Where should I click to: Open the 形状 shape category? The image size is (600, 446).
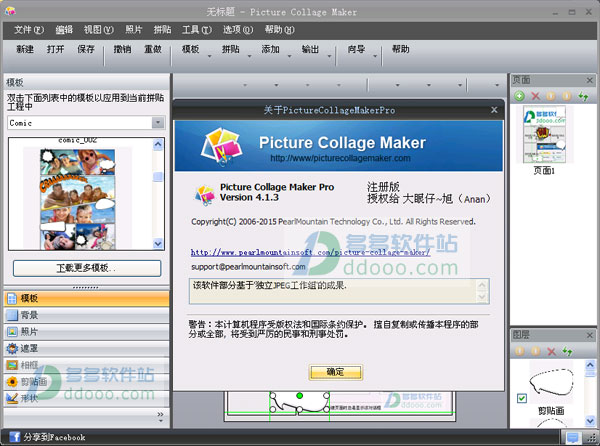(x=86, y=398)
